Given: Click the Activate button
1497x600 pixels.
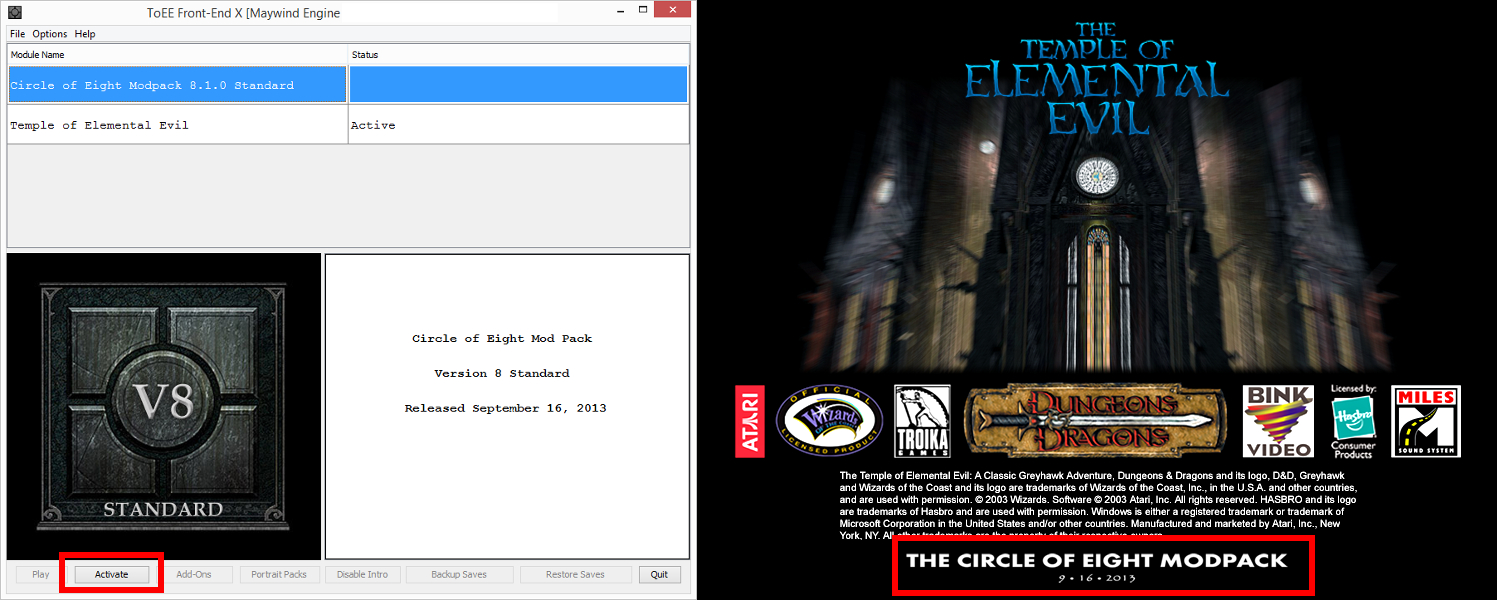Looking at the screenshot, I should click(112, 575).
